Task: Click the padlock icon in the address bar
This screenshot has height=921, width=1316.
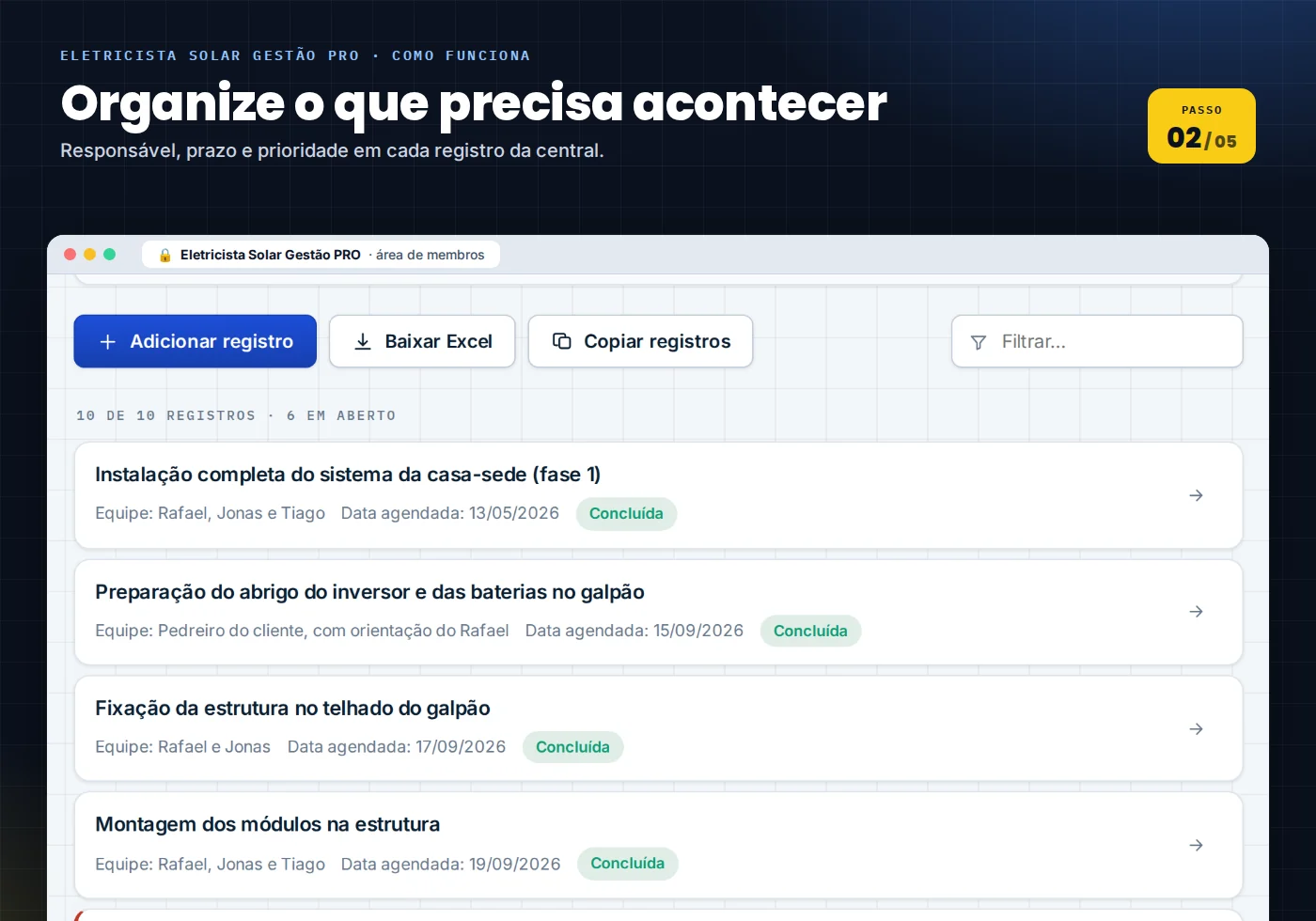Action: (x=165, y=255)
